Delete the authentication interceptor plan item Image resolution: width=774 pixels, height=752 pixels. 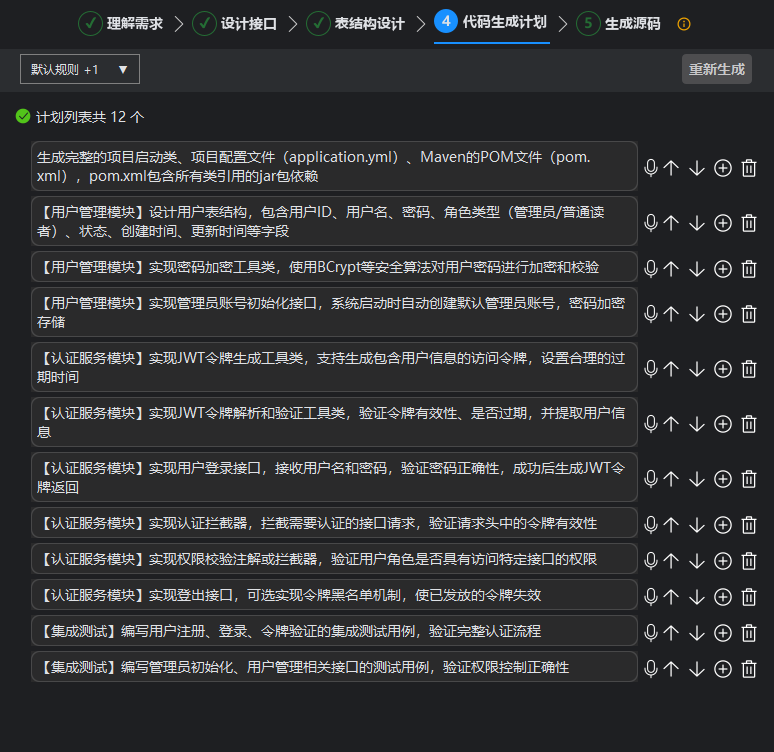pos(749,524)
